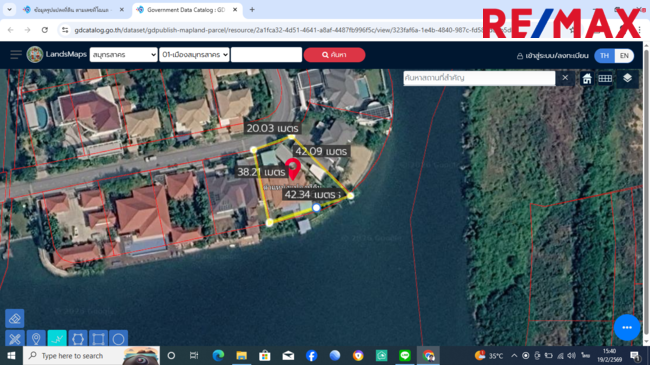Close the first browser tab
This screenshot has height=365, width=650.
[x=121, y=10]
